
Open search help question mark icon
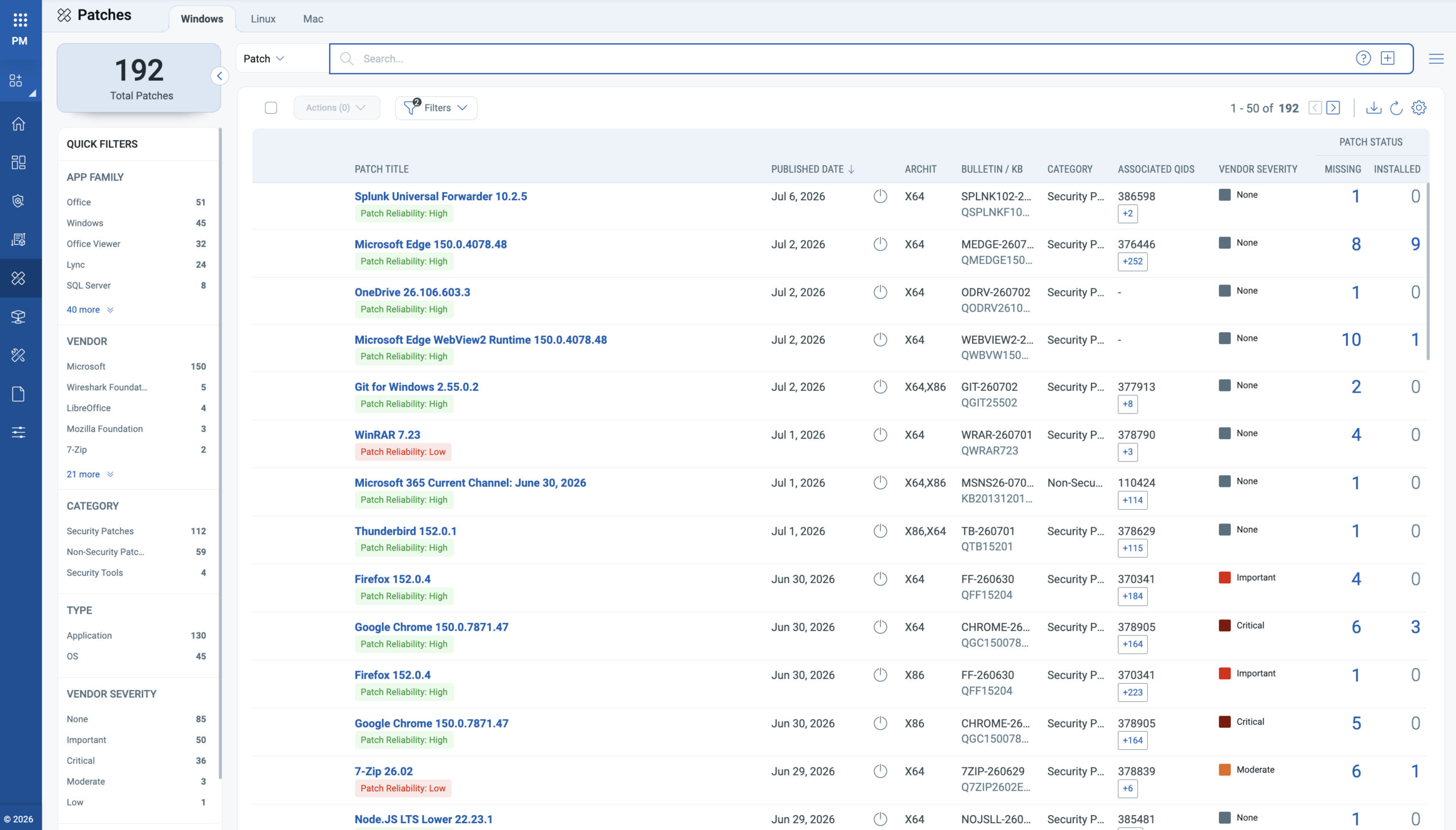click(1363, 58)
